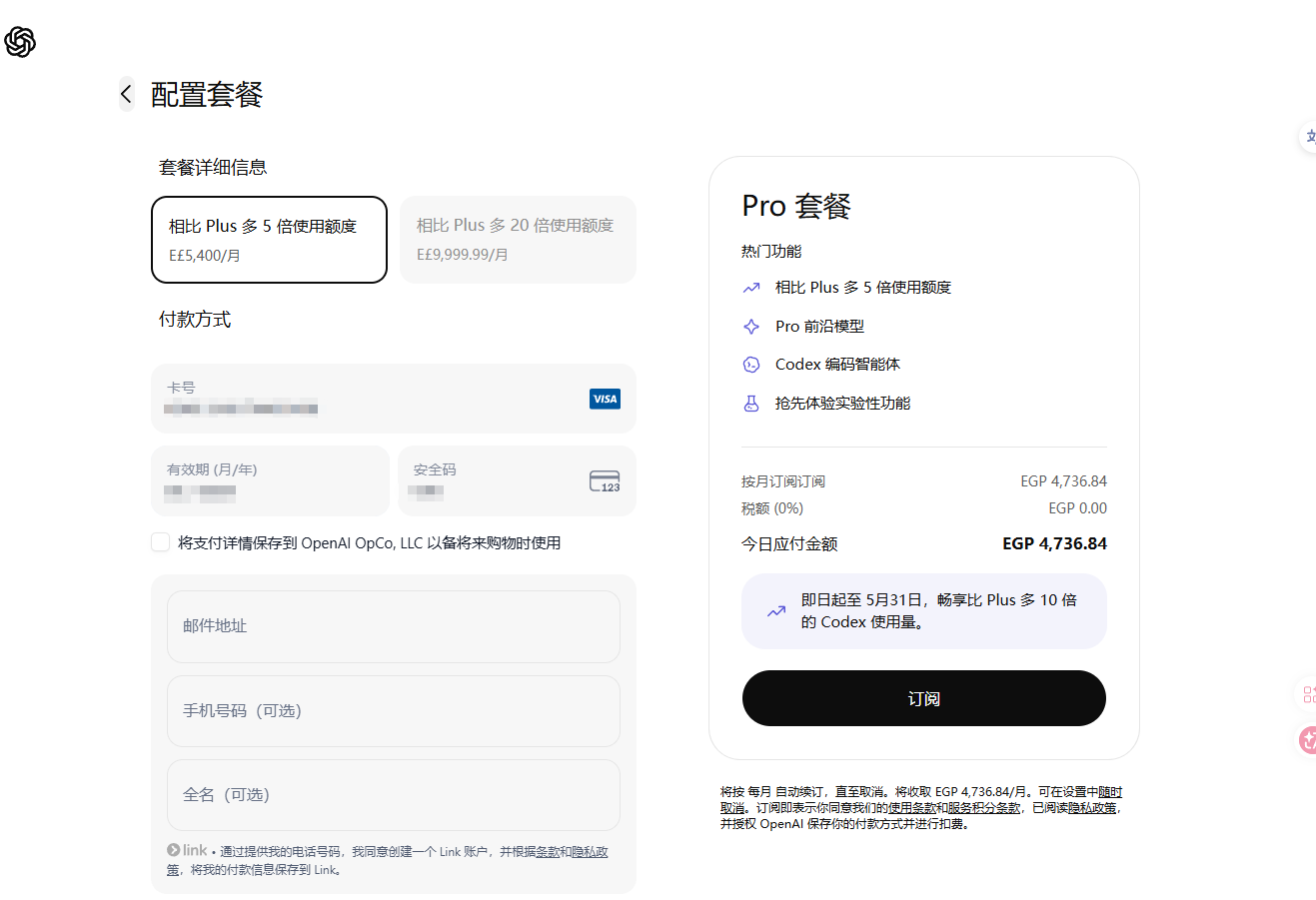Click the optional phone number field
Image resolution: width=1316 pixels, height=900 pixels.
pyautogui.click(x=394, y=711)
